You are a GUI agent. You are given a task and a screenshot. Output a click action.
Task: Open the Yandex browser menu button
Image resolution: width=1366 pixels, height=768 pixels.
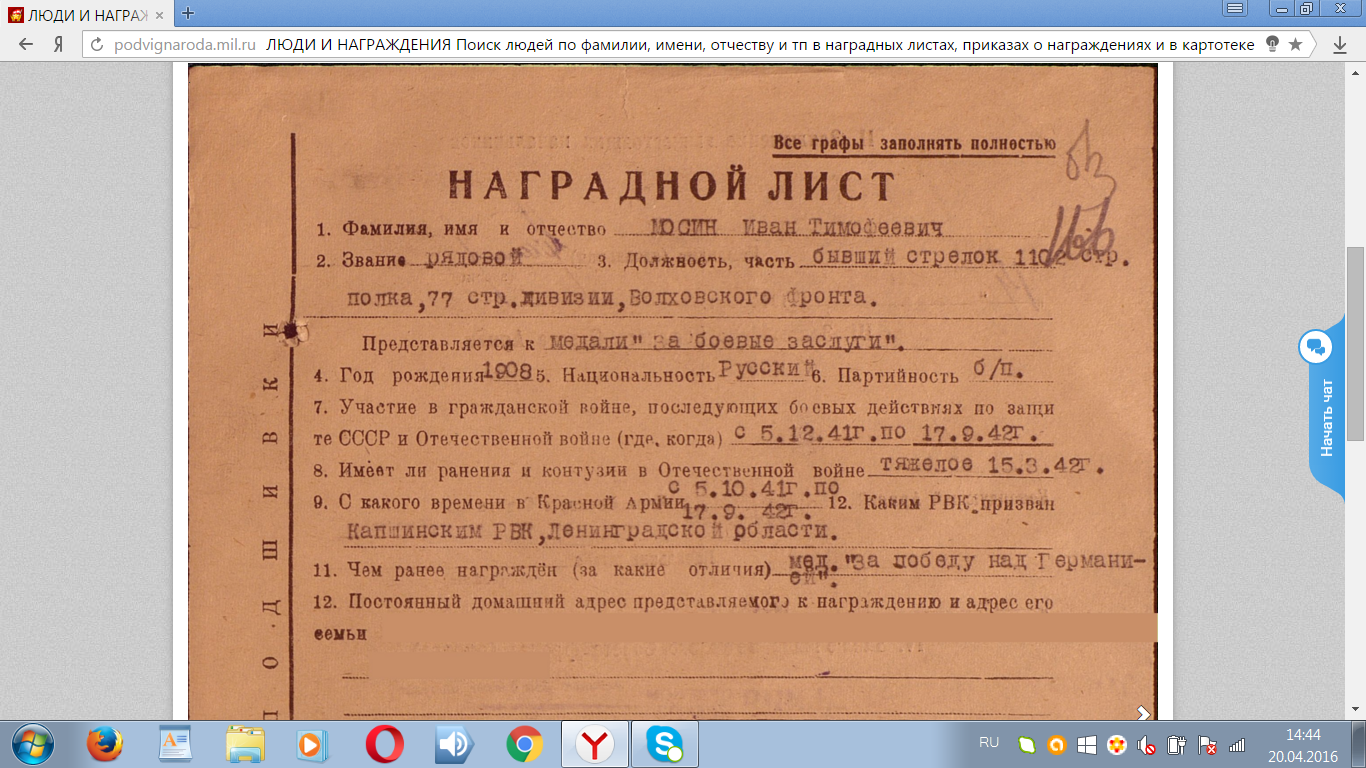click(x=1236, y=9)
